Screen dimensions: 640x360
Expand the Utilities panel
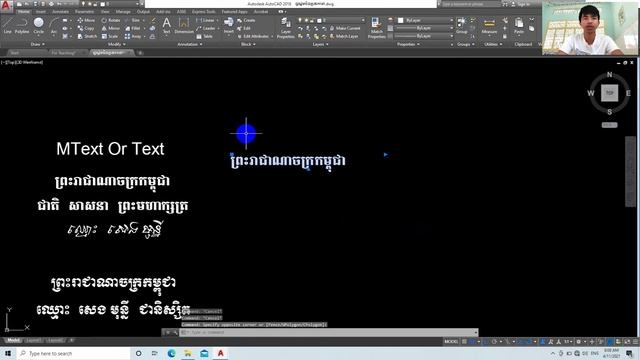(492, 44)
